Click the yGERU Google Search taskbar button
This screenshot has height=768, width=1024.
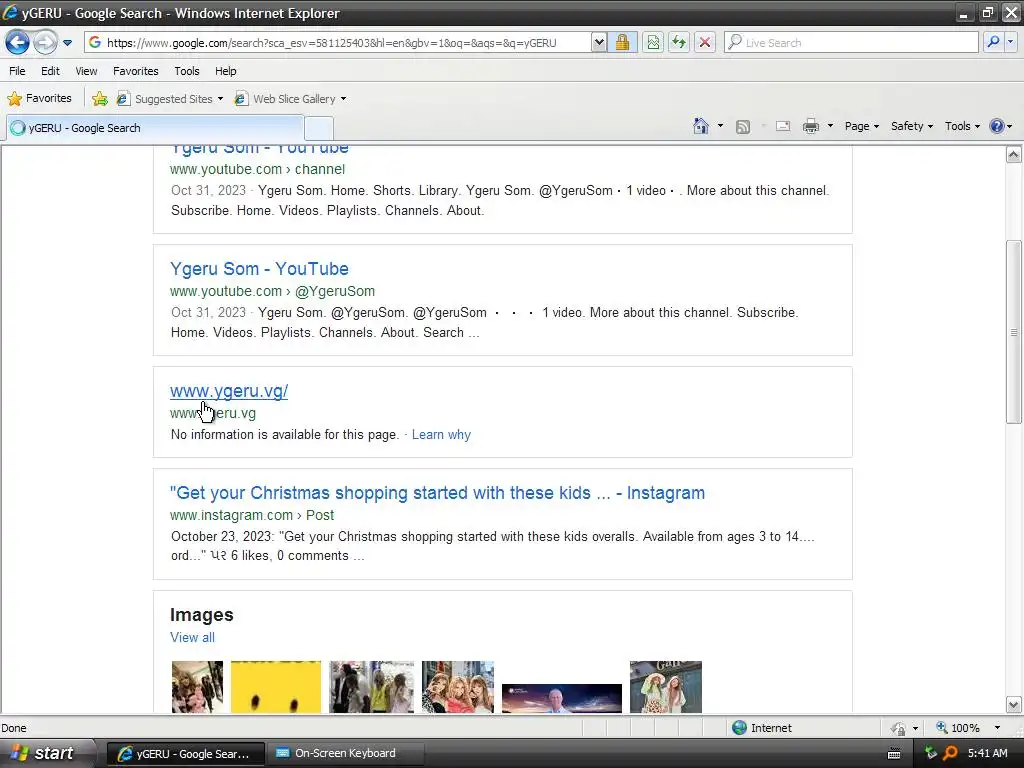coord(185,753)
